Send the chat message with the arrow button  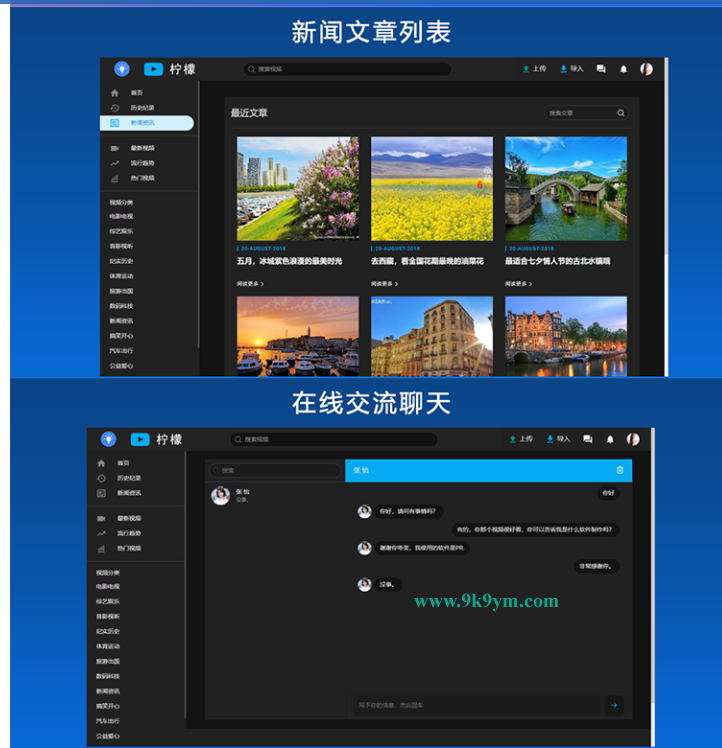pyautogui.click(x=614, y=705)
